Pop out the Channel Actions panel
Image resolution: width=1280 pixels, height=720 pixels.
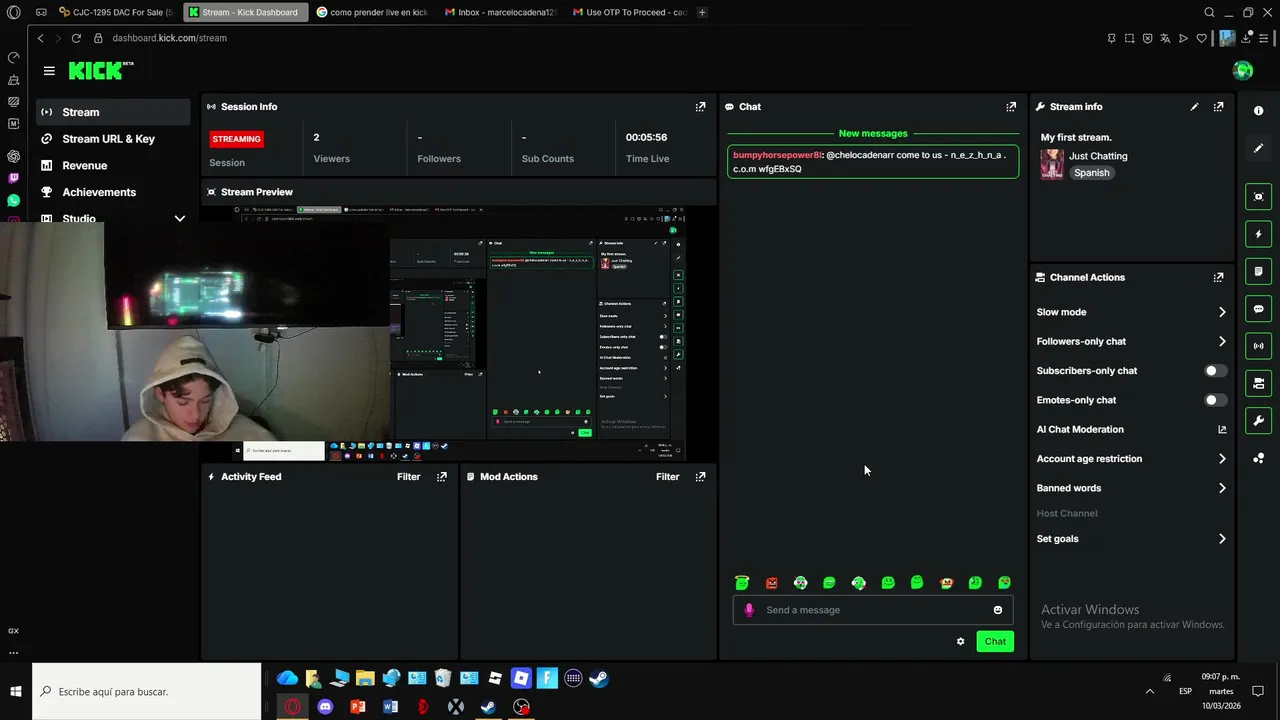coord(1218,278)
